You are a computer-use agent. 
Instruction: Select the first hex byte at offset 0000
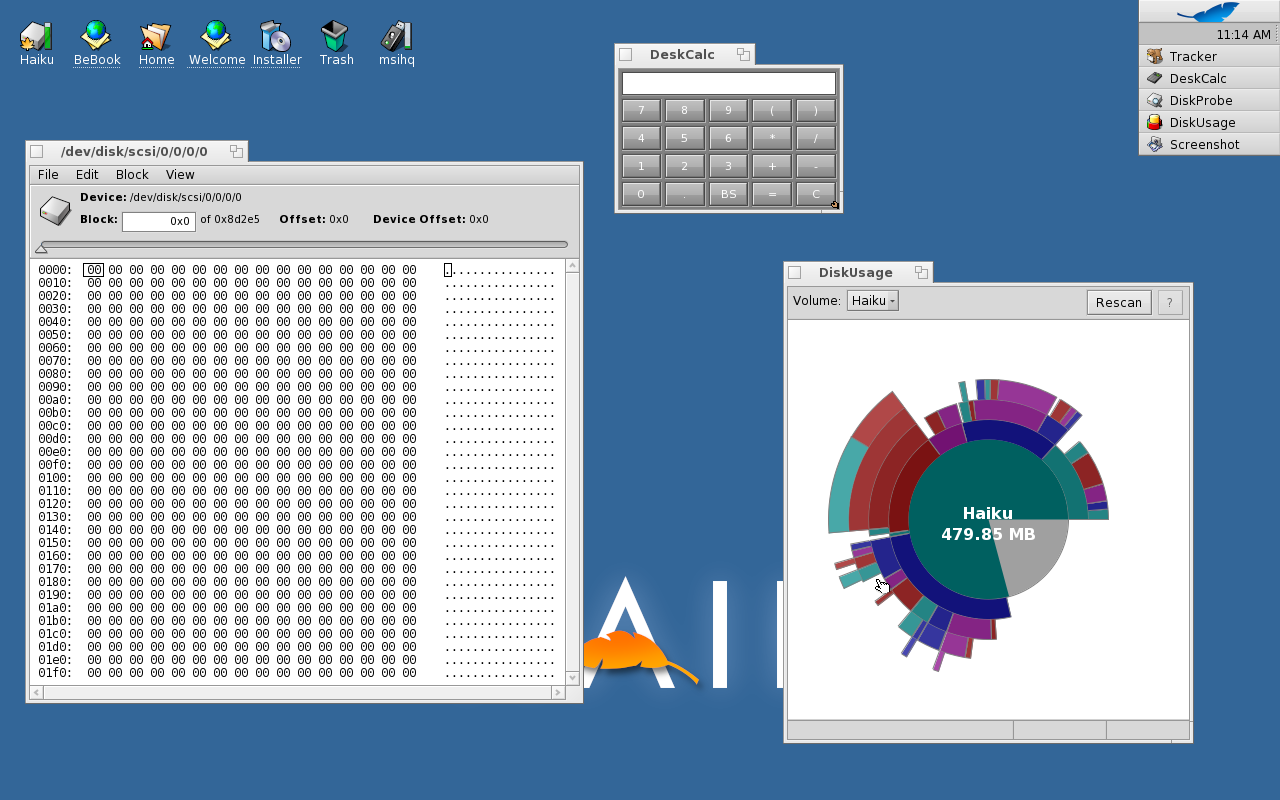[x=94, y=270]
